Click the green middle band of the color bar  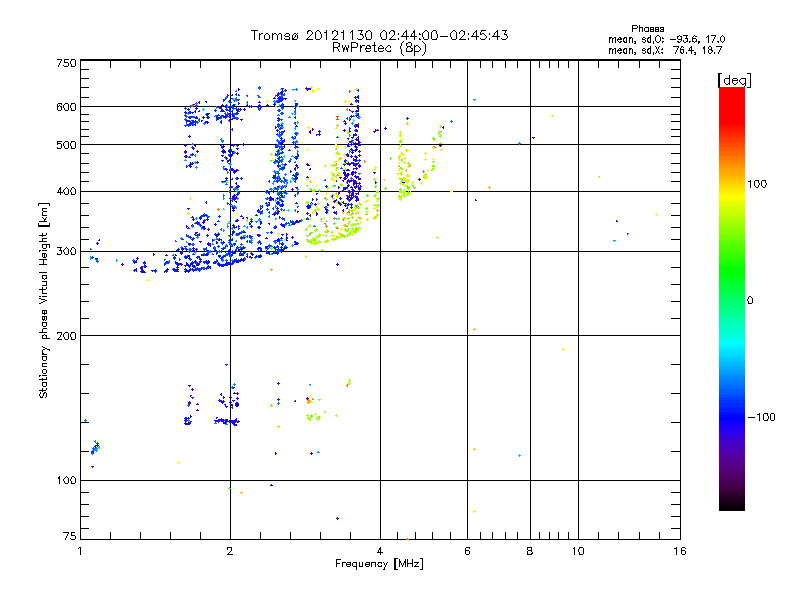tap(732, 268)
